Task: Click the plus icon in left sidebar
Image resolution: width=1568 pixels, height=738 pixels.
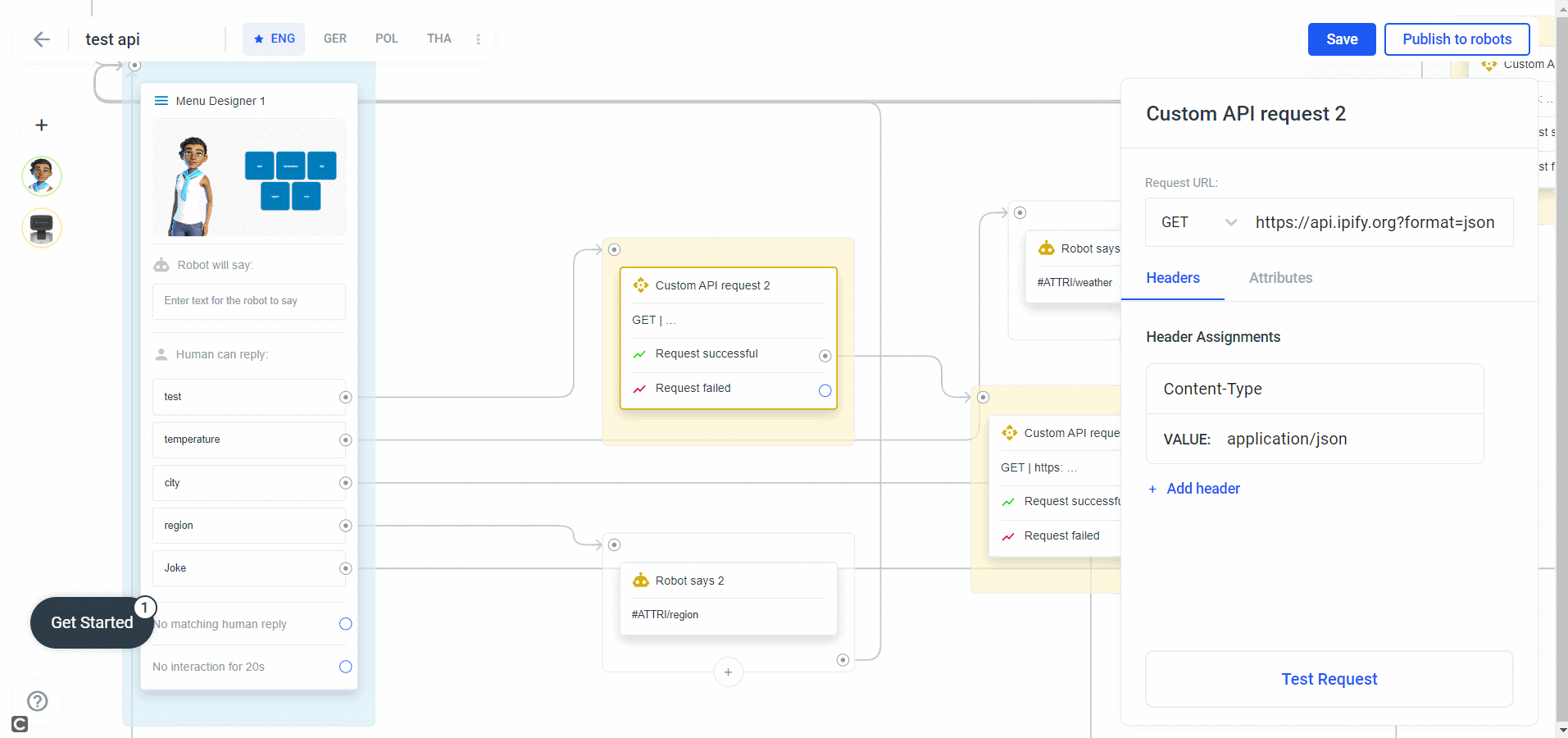Action: [42, 125]
